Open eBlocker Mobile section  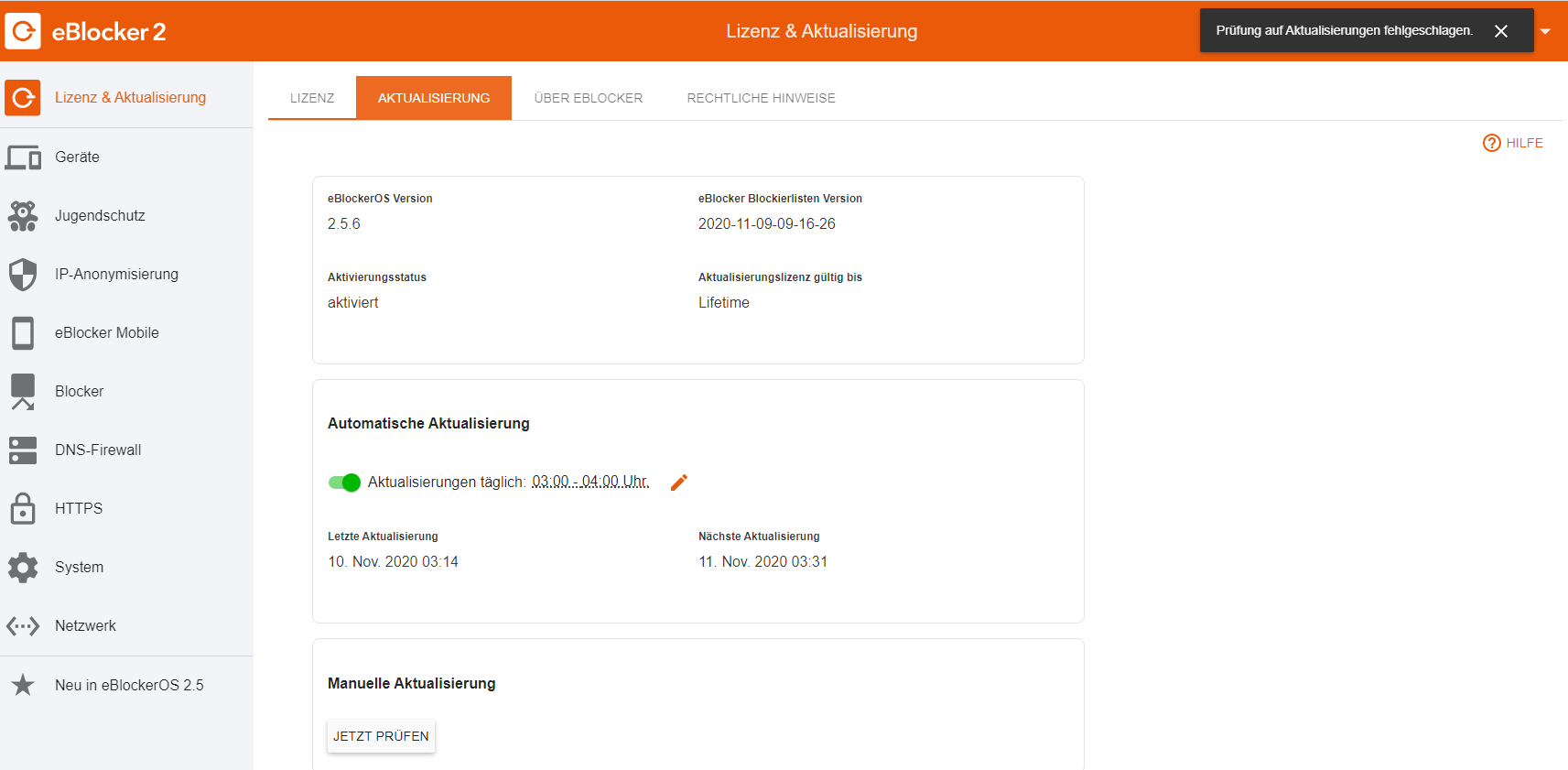126,333
